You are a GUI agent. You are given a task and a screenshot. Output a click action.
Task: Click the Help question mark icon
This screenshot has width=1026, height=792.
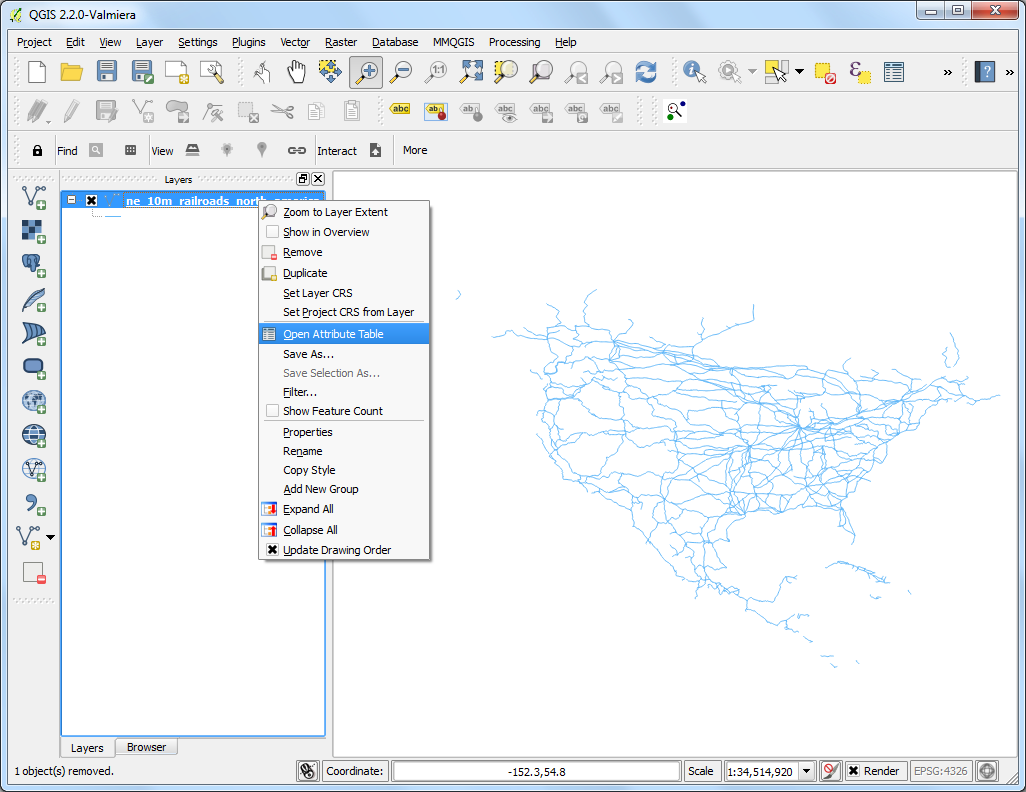point(985,71)
